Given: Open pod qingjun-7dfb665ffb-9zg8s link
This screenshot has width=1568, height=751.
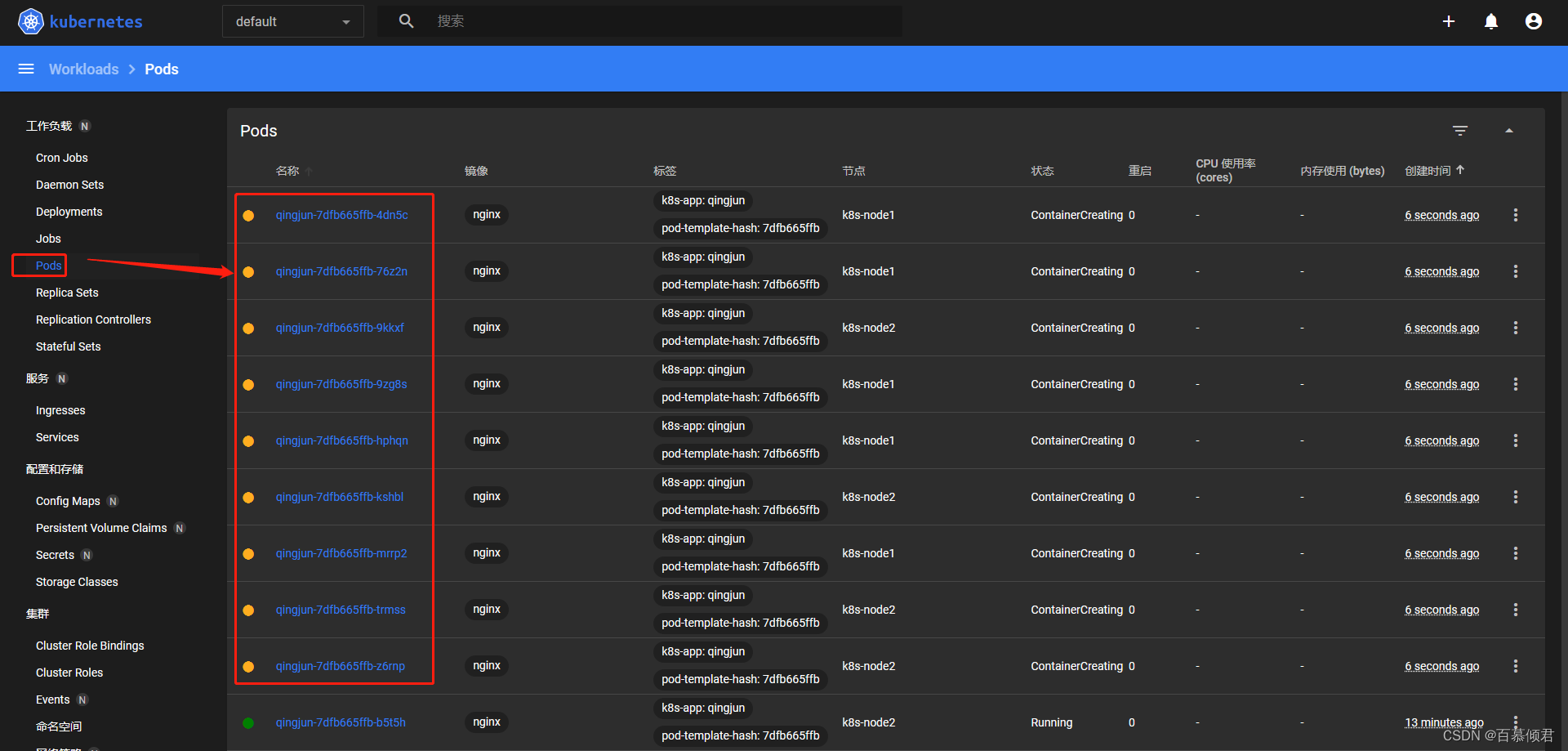Looking at the screenshot, I should click(x=341, y=384).
